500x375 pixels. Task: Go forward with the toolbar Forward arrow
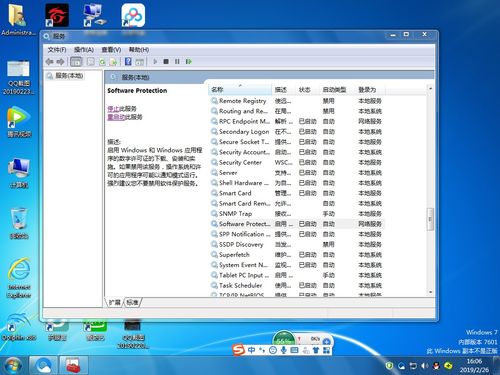point(60,62)
